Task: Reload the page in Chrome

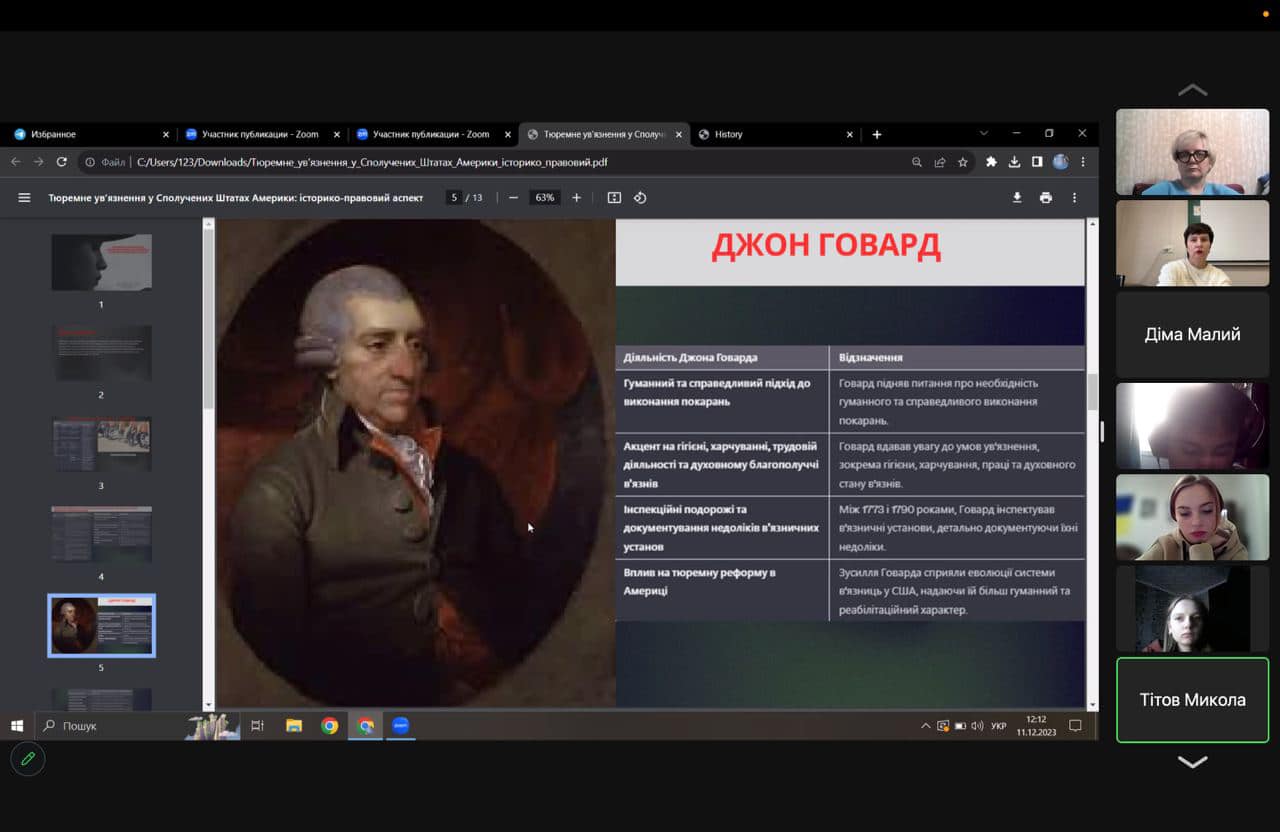Action: pos(62,162)
